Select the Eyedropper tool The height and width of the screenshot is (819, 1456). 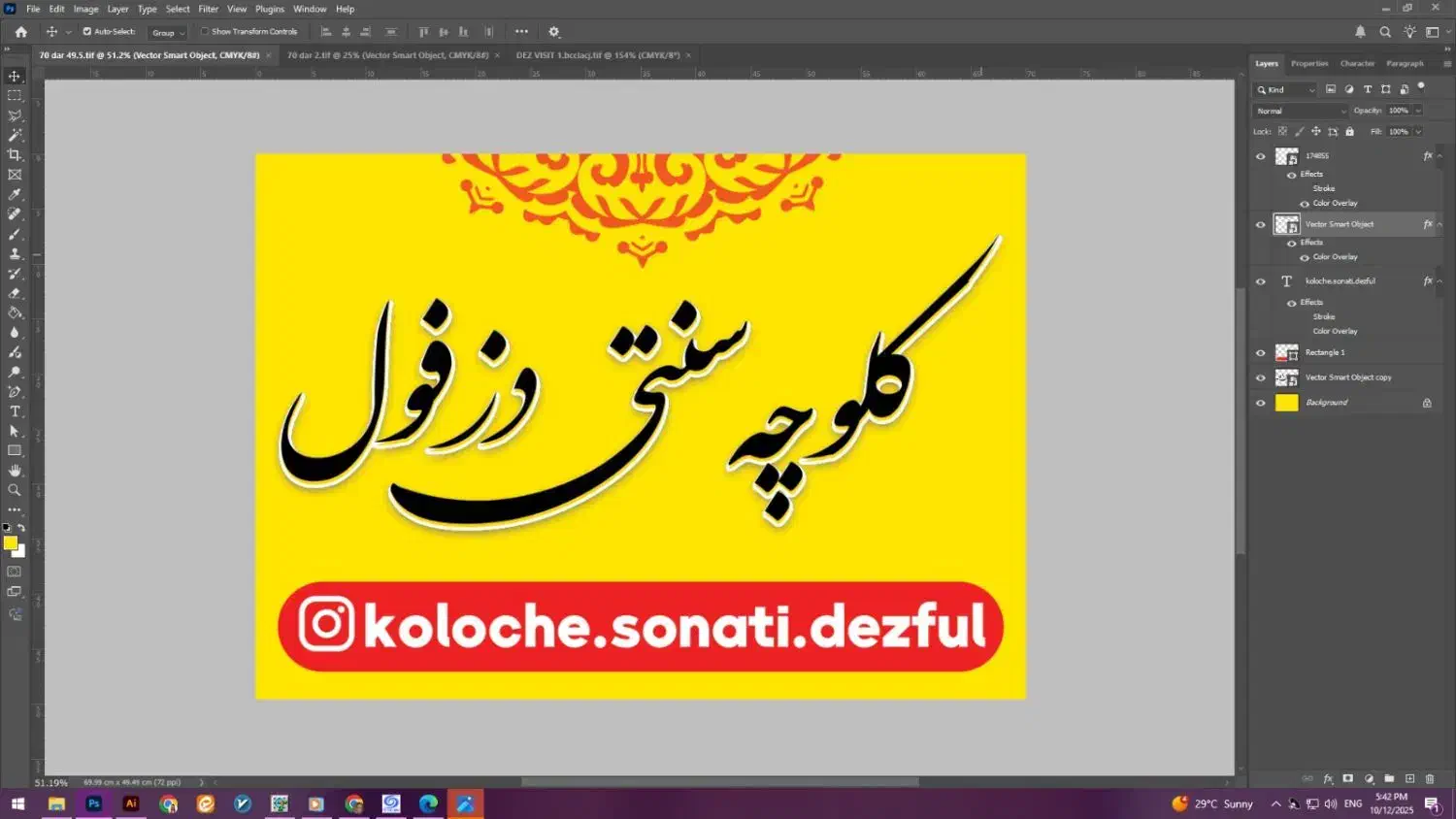pos(15,194)
